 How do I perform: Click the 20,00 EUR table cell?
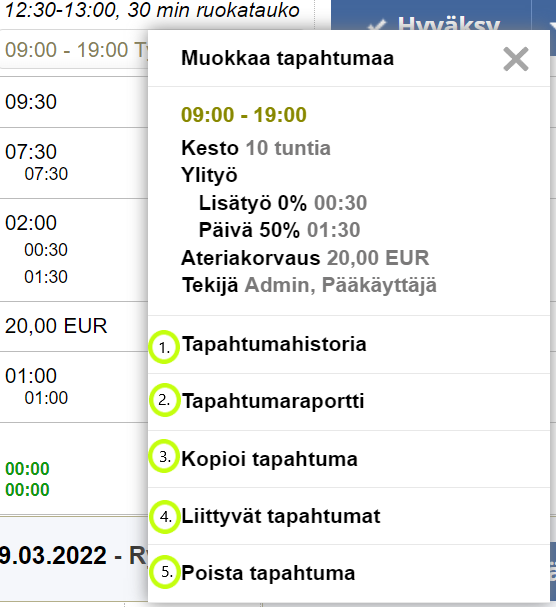[x=56, y=326]
